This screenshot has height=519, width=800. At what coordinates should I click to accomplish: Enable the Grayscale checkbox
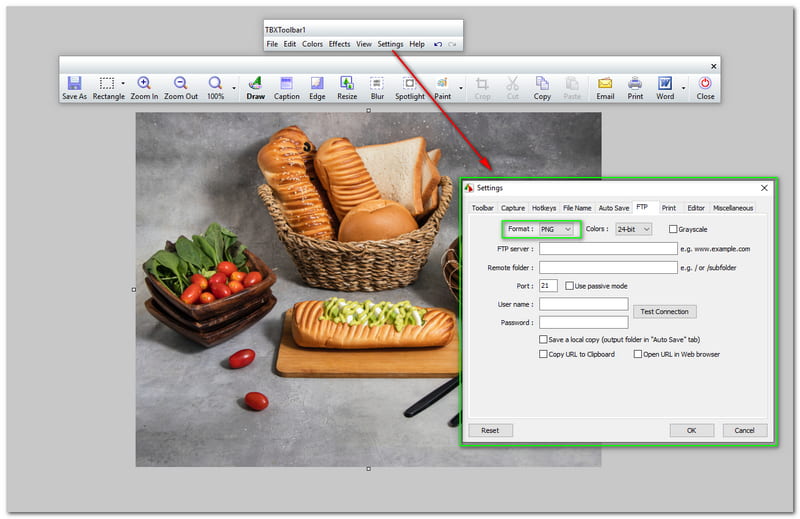673,229
